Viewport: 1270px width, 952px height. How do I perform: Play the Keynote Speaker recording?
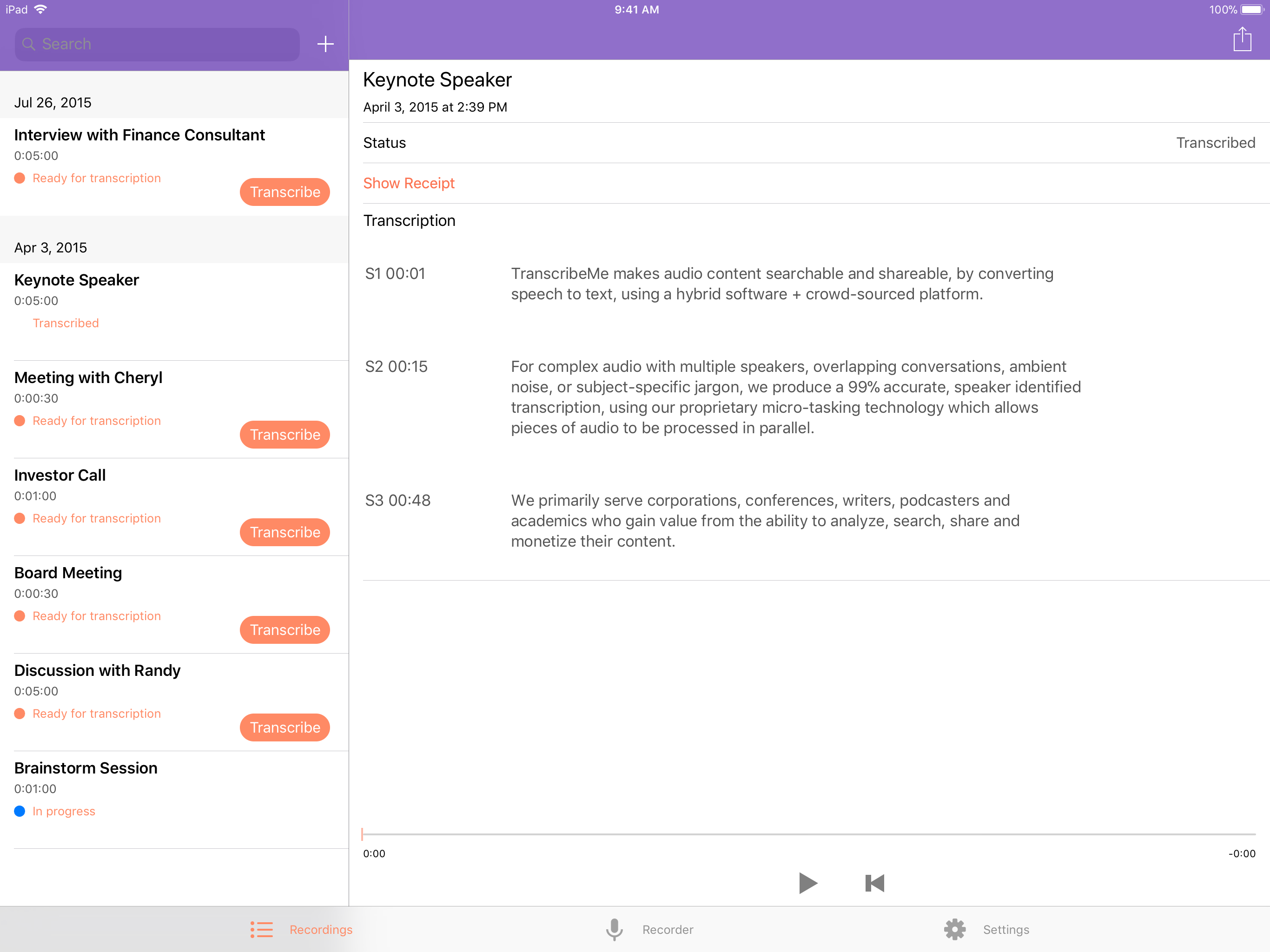[807, 883]
